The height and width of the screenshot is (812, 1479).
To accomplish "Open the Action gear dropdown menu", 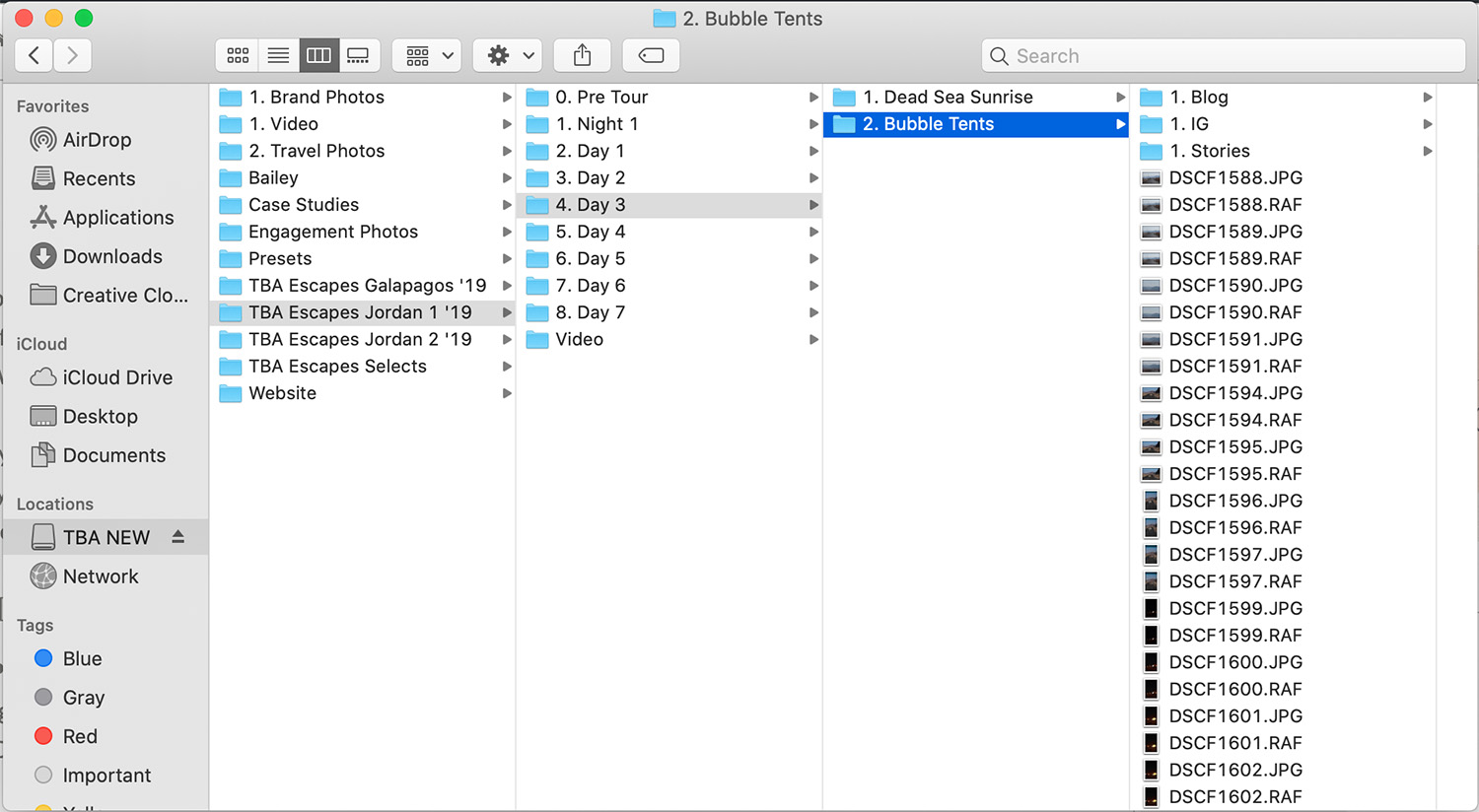I will pos(508,56).
